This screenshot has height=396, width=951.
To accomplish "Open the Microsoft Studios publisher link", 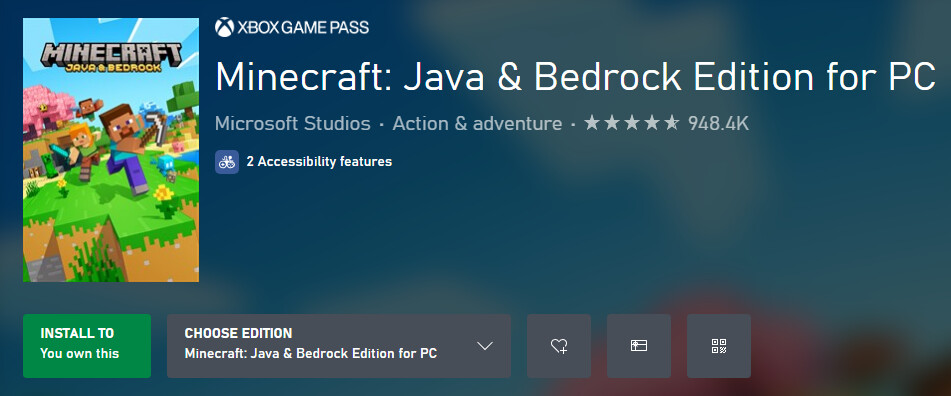I will (x=292, y=124).
